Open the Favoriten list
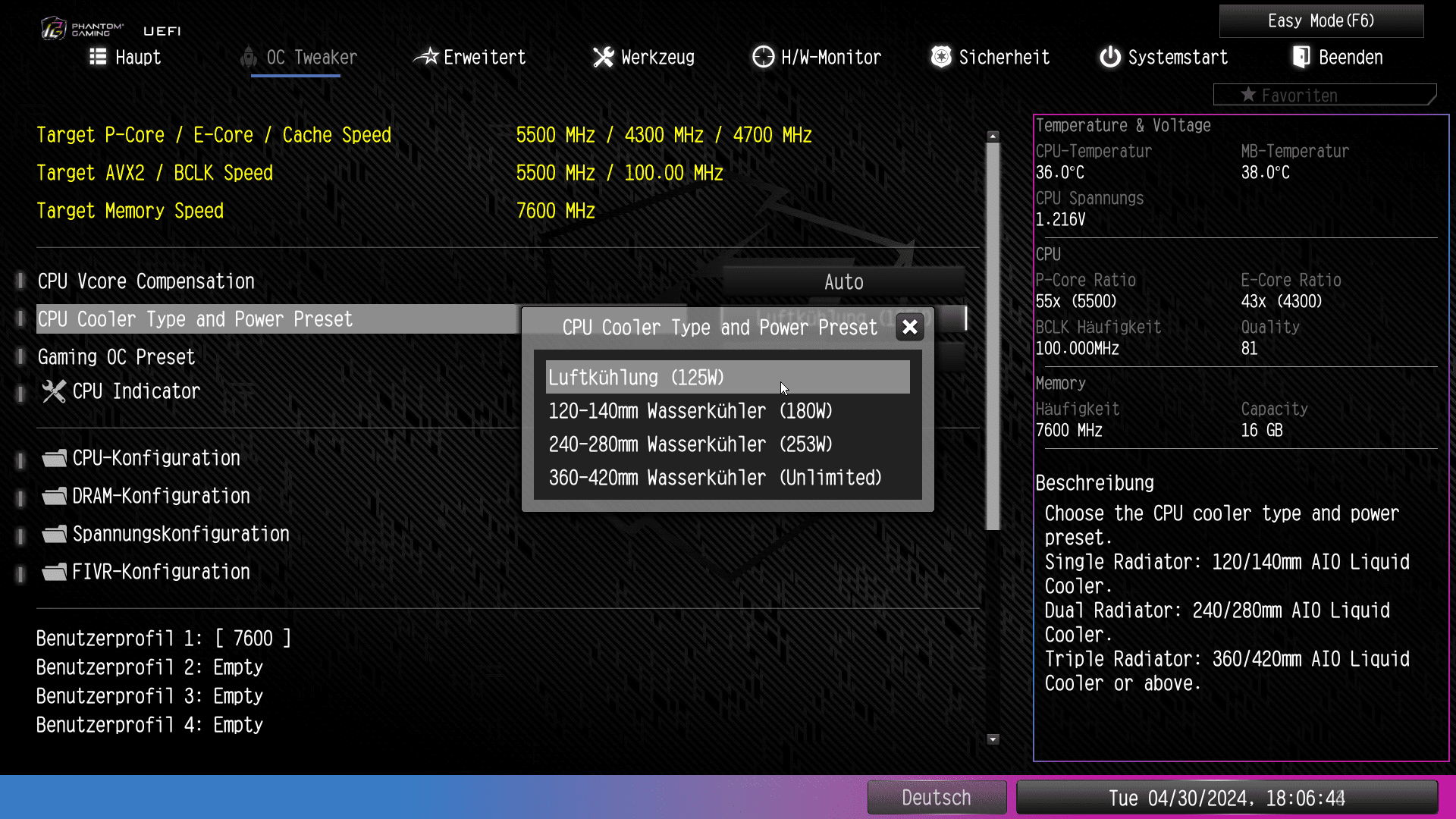 click(x=1325, y=95)
